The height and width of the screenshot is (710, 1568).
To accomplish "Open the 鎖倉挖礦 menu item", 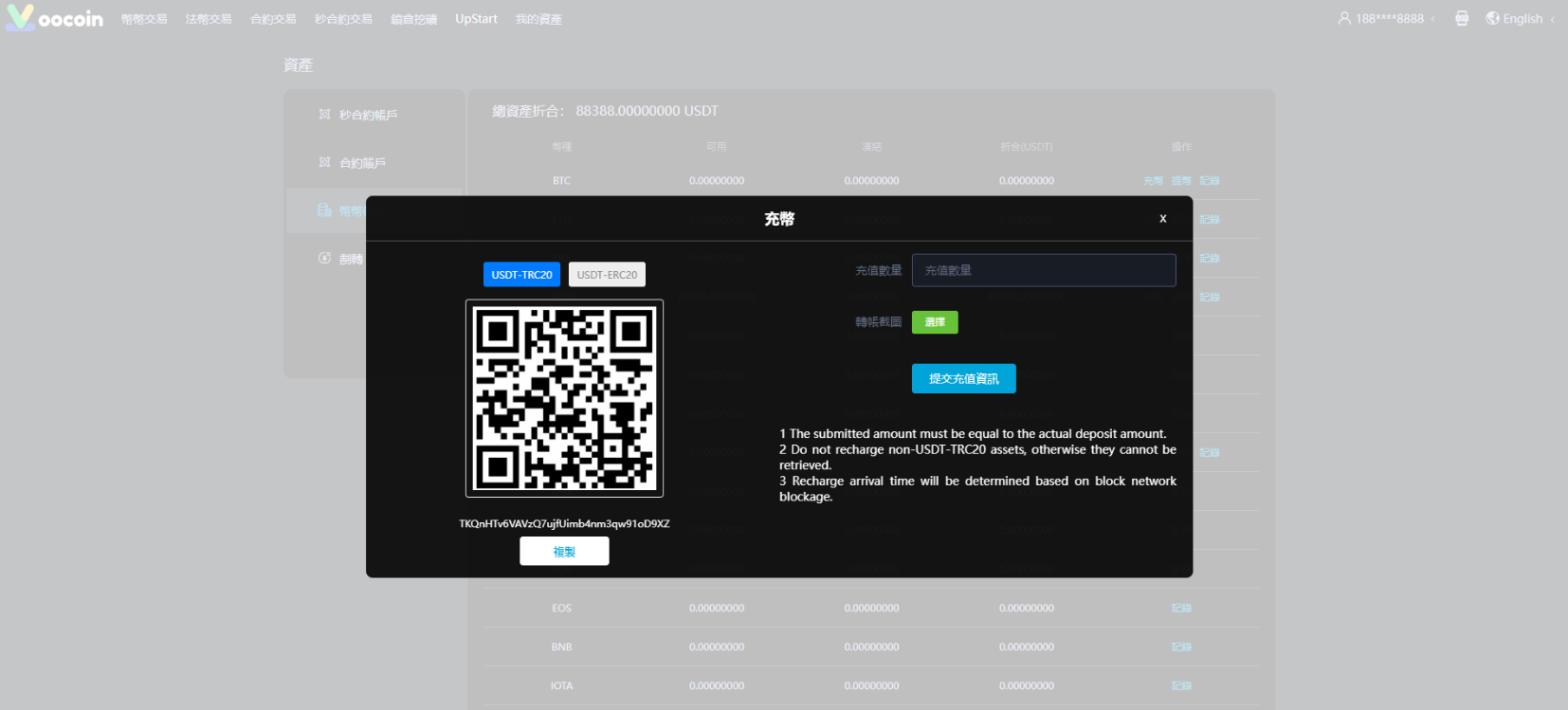I will tap(413, 19).
